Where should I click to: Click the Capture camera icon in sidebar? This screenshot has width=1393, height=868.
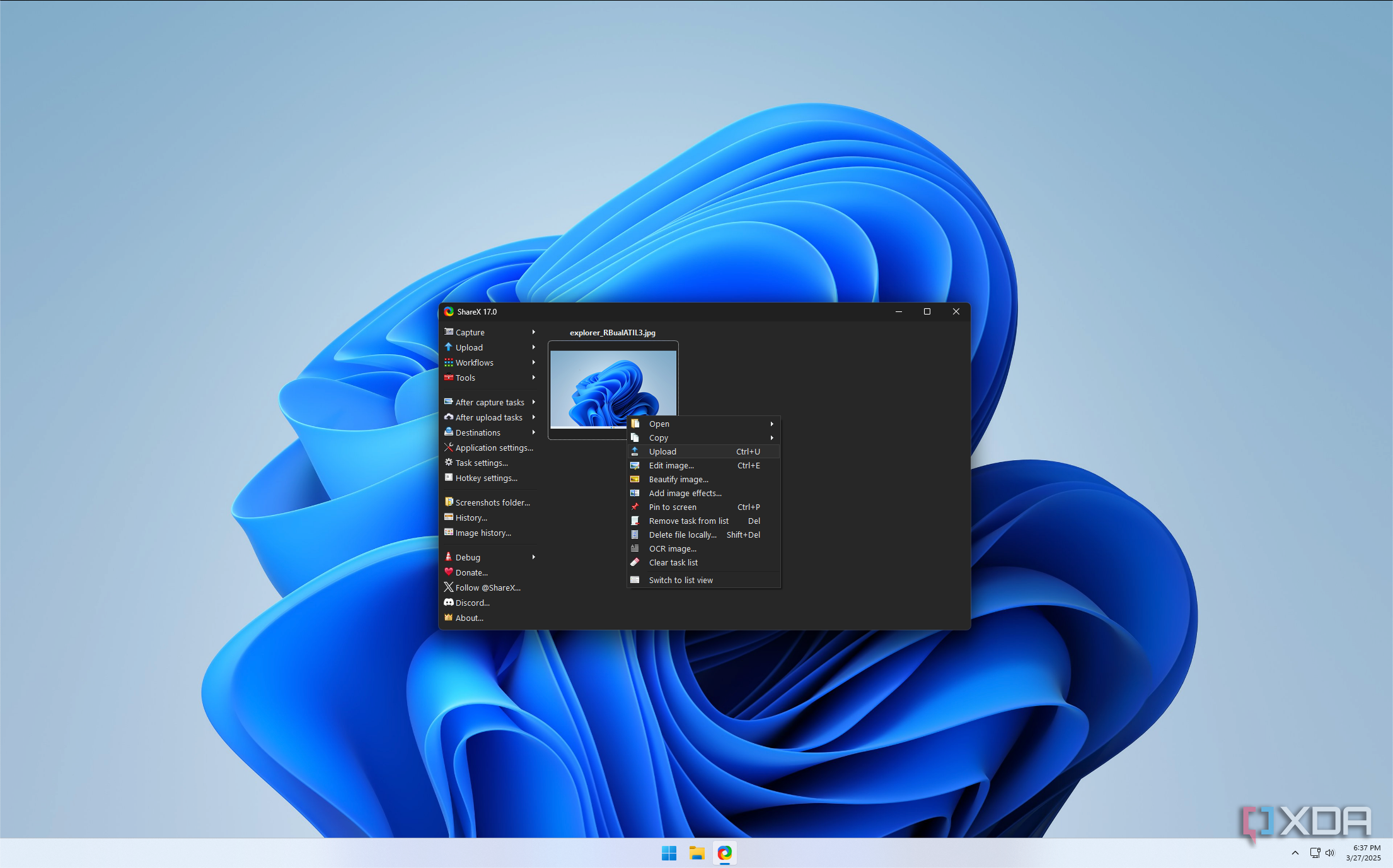pos(449,332)
